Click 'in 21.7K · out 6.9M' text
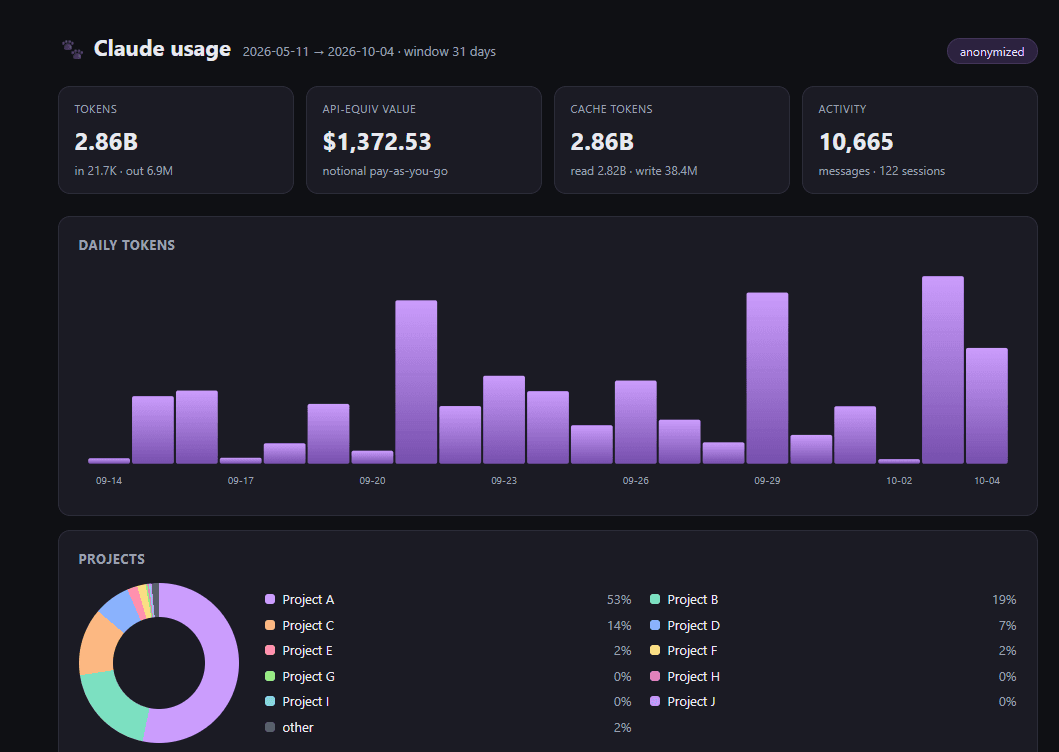This screenshot has height=752, width=1059. 124,171
